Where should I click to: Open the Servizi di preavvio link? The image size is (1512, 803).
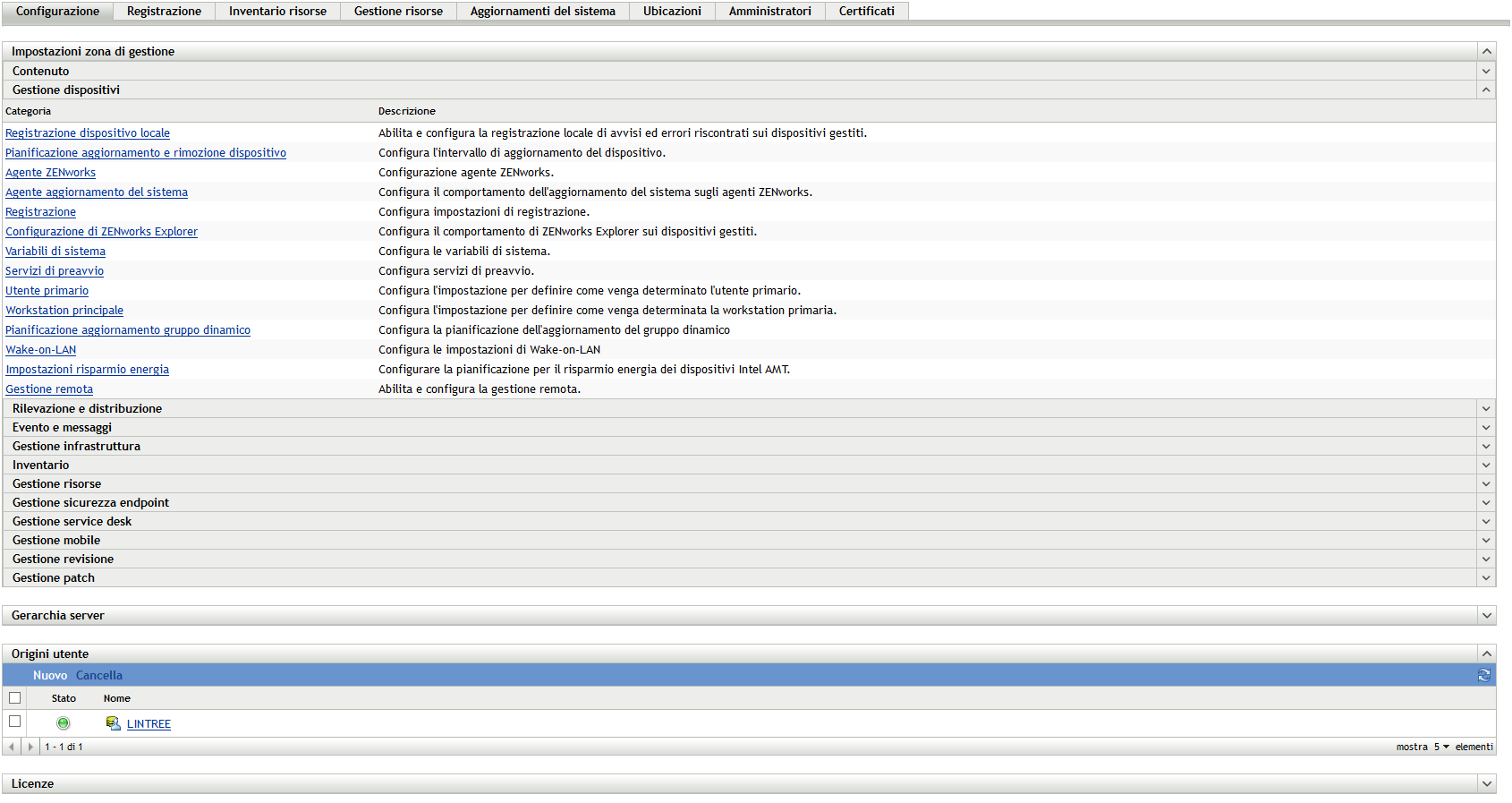point(55,271)
